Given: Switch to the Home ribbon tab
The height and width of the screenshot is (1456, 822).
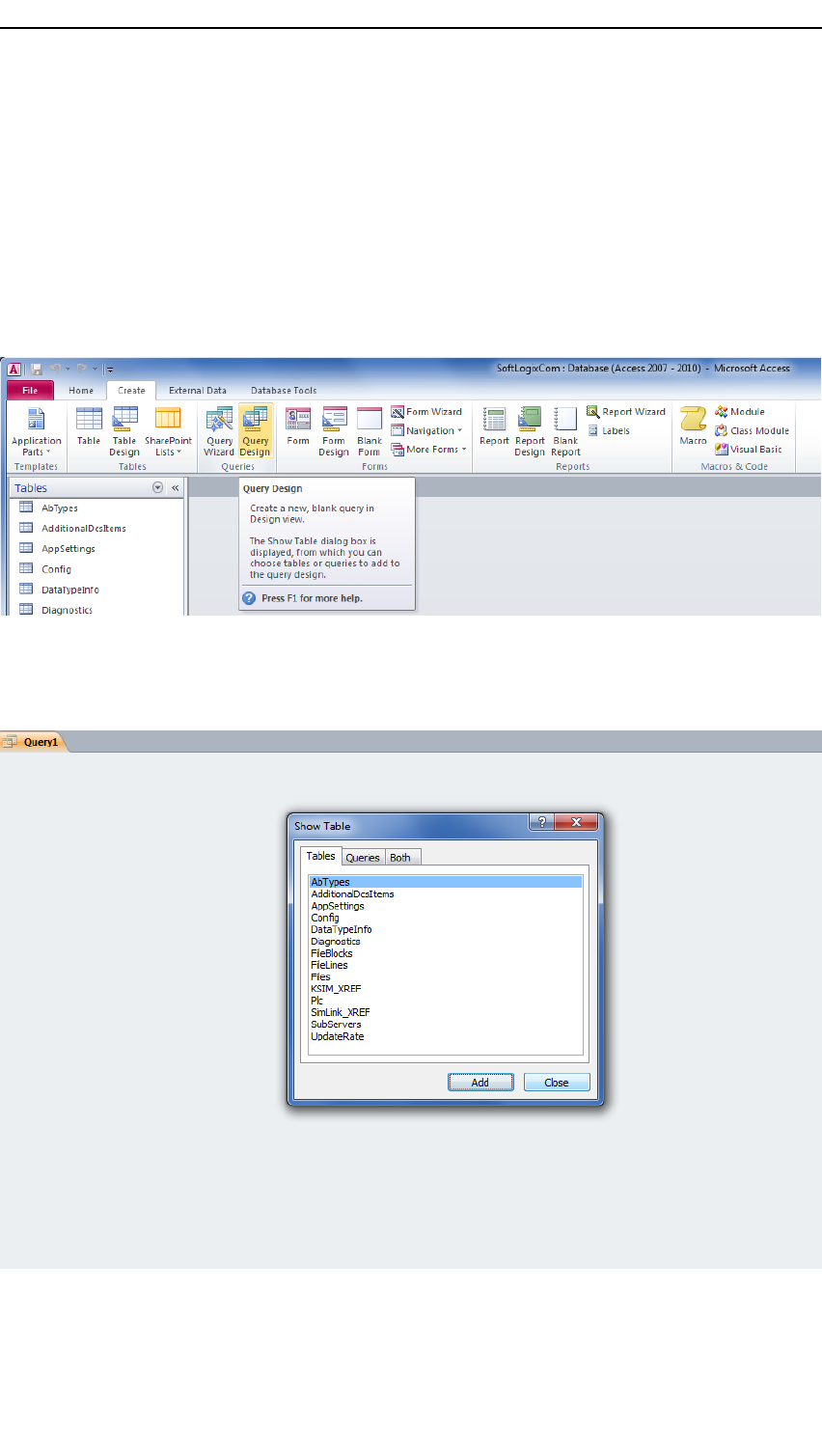Looking at the screenshot, I should click(x=81, y=391).
